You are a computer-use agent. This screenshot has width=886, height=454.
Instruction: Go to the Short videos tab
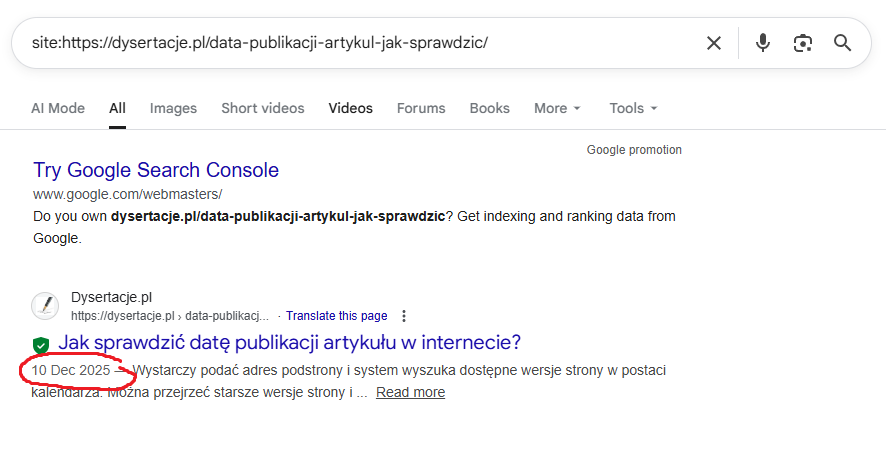[262, 108]
